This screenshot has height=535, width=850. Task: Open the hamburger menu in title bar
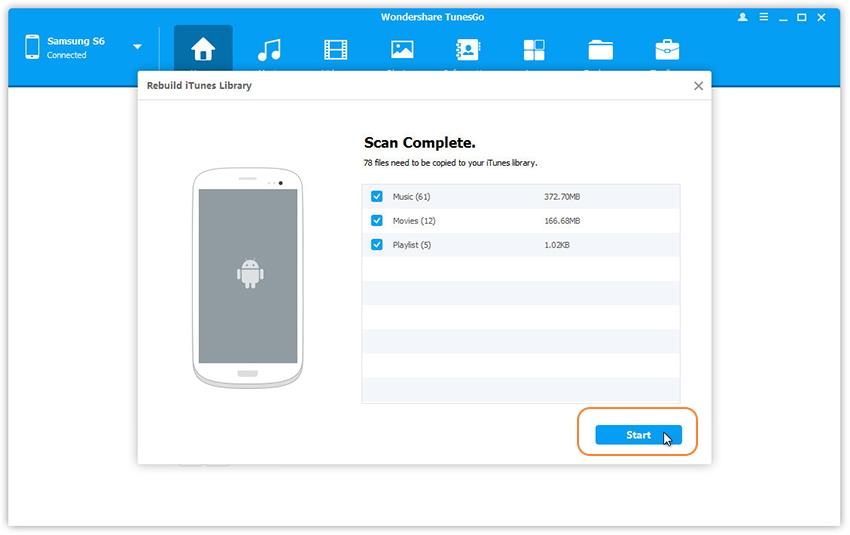(763, 17)
